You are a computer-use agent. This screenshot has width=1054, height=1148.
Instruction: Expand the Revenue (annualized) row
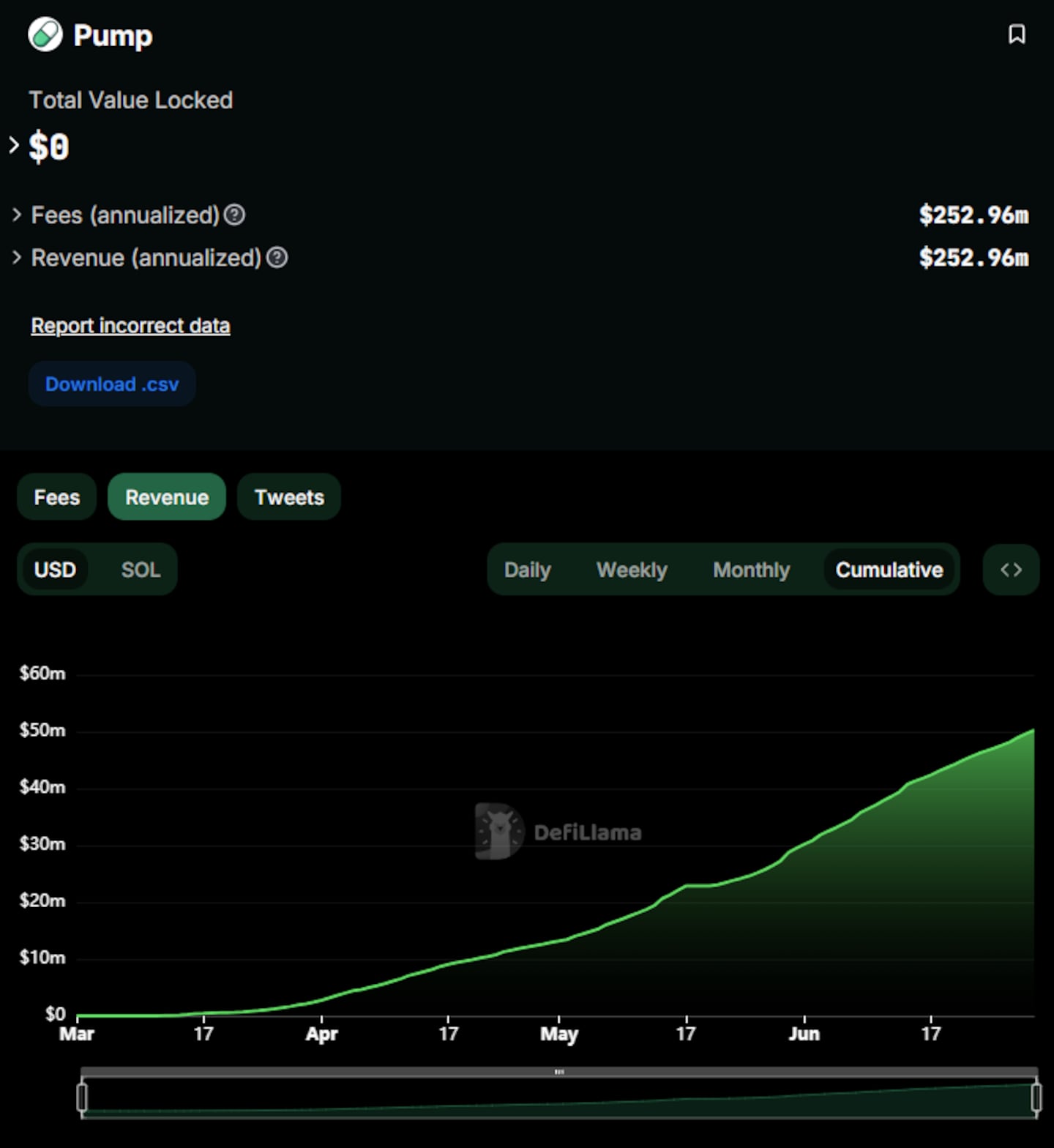pos(17,258)
